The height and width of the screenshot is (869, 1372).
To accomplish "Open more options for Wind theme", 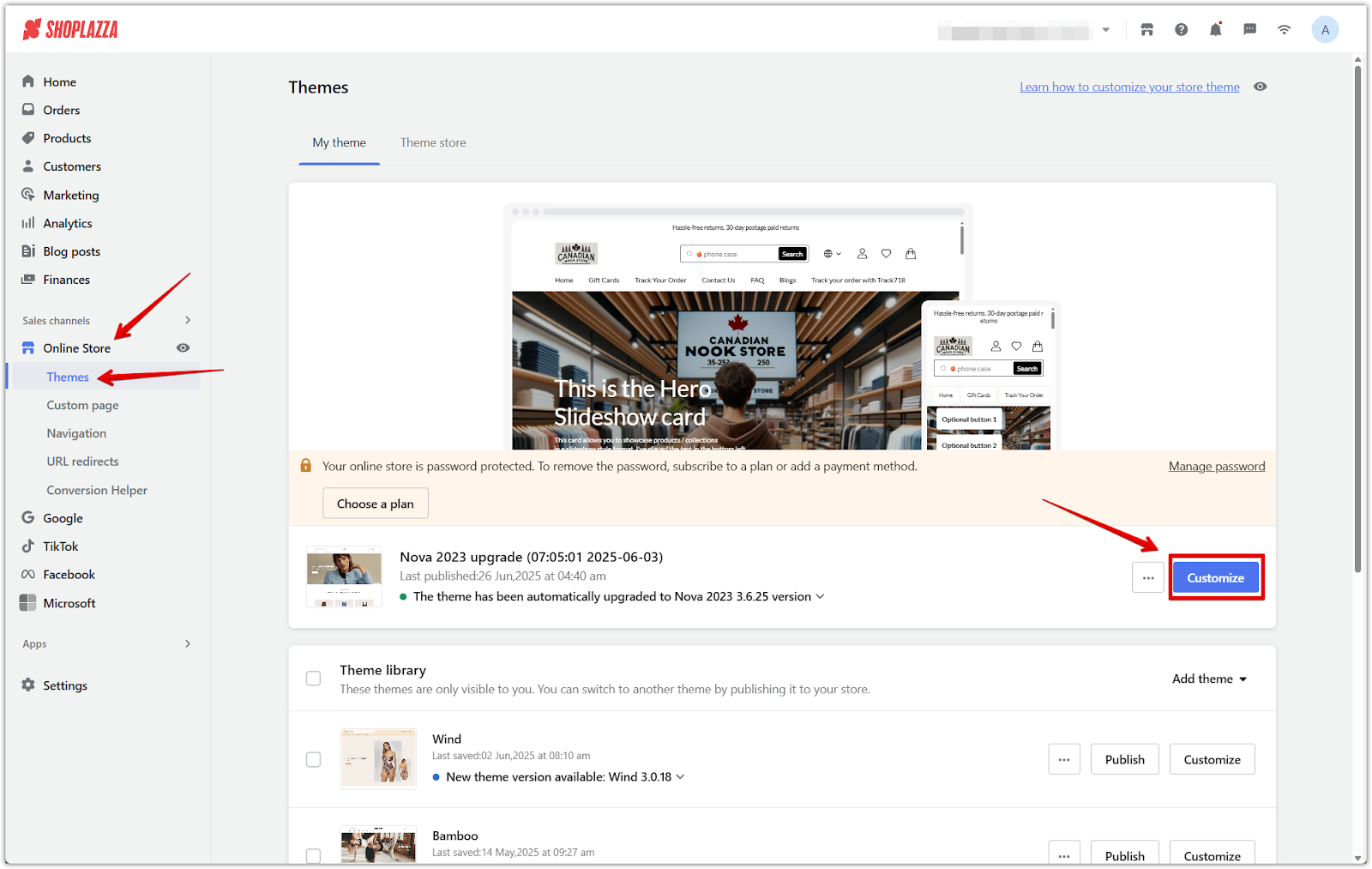I will (x=1064, y=760).
